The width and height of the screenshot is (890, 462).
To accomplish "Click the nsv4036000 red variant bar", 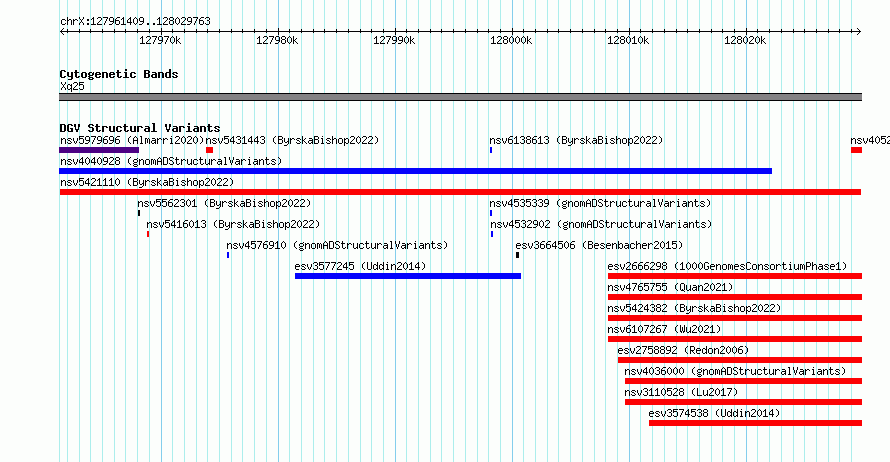I will click(744, 381).
